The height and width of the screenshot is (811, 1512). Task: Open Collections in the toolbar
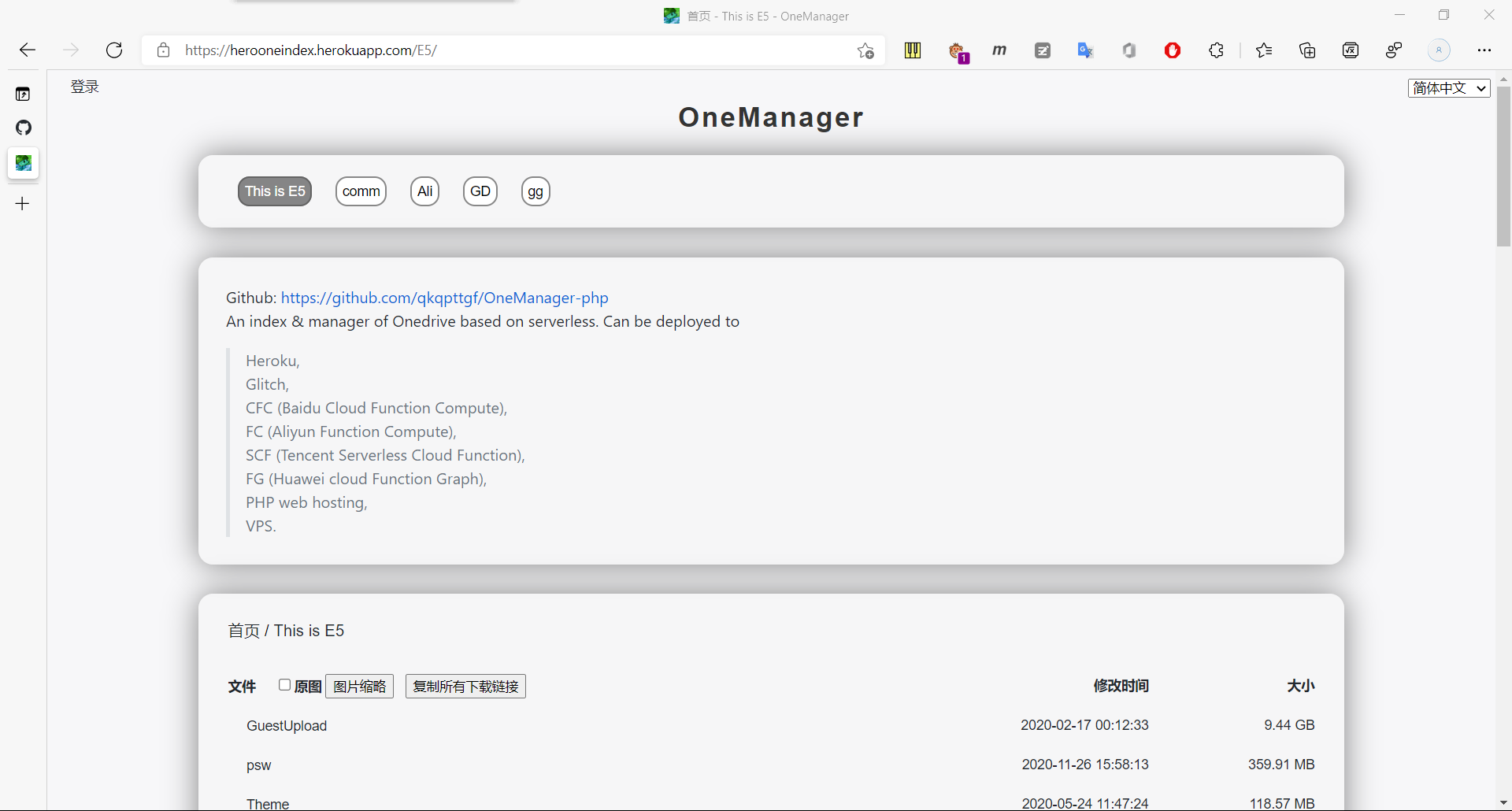1307,50
